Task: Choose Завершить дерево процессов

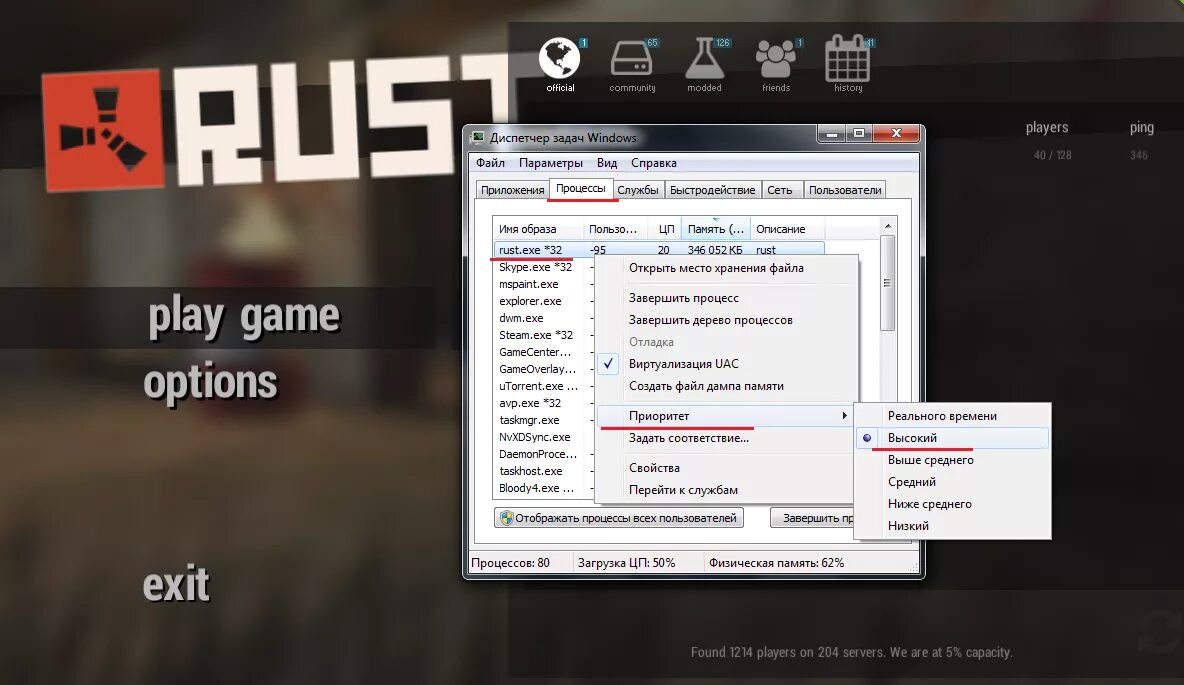Action: click(711, 320)
